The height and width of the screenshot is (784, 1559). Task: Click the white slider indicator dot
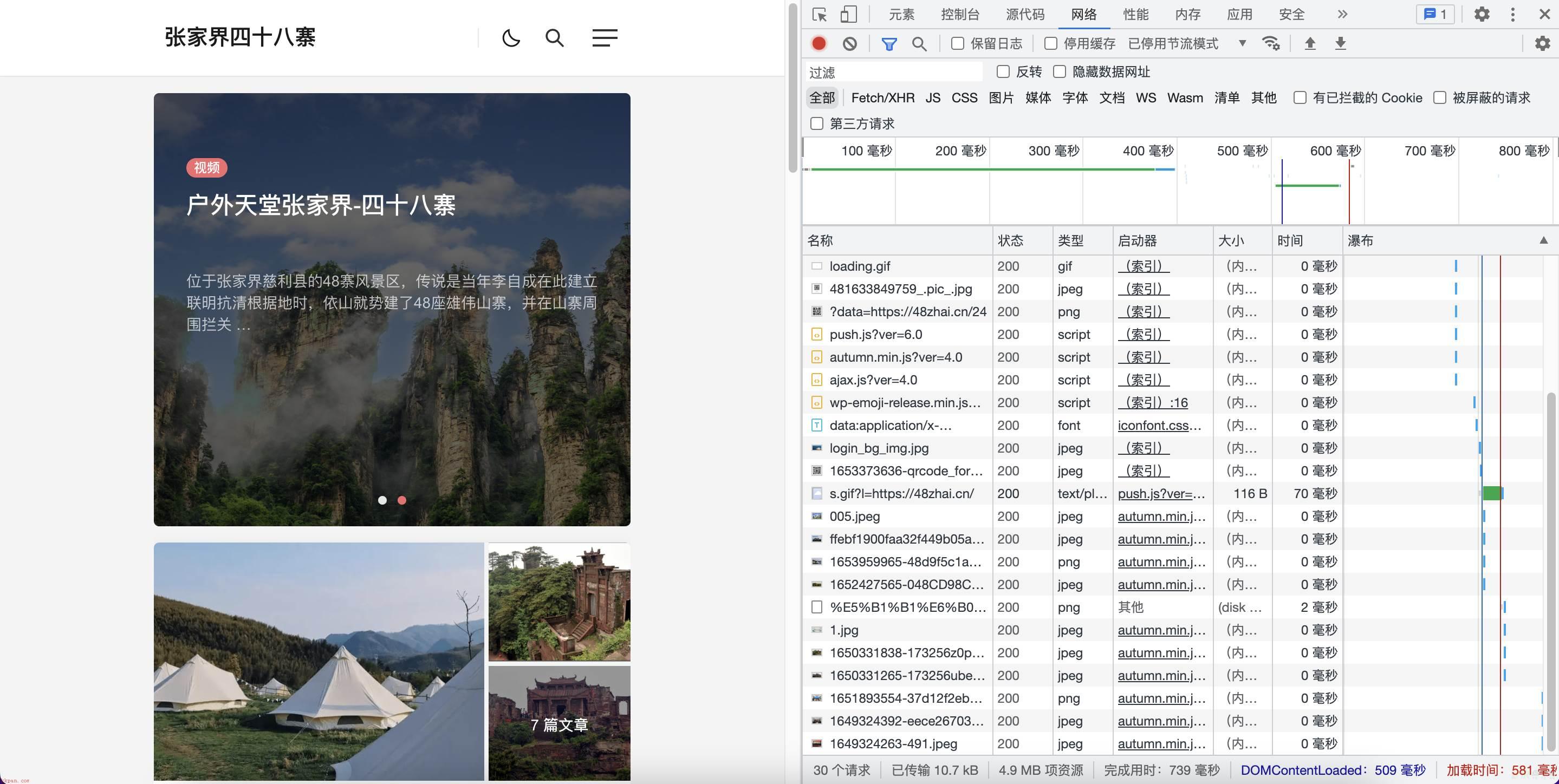382,500
